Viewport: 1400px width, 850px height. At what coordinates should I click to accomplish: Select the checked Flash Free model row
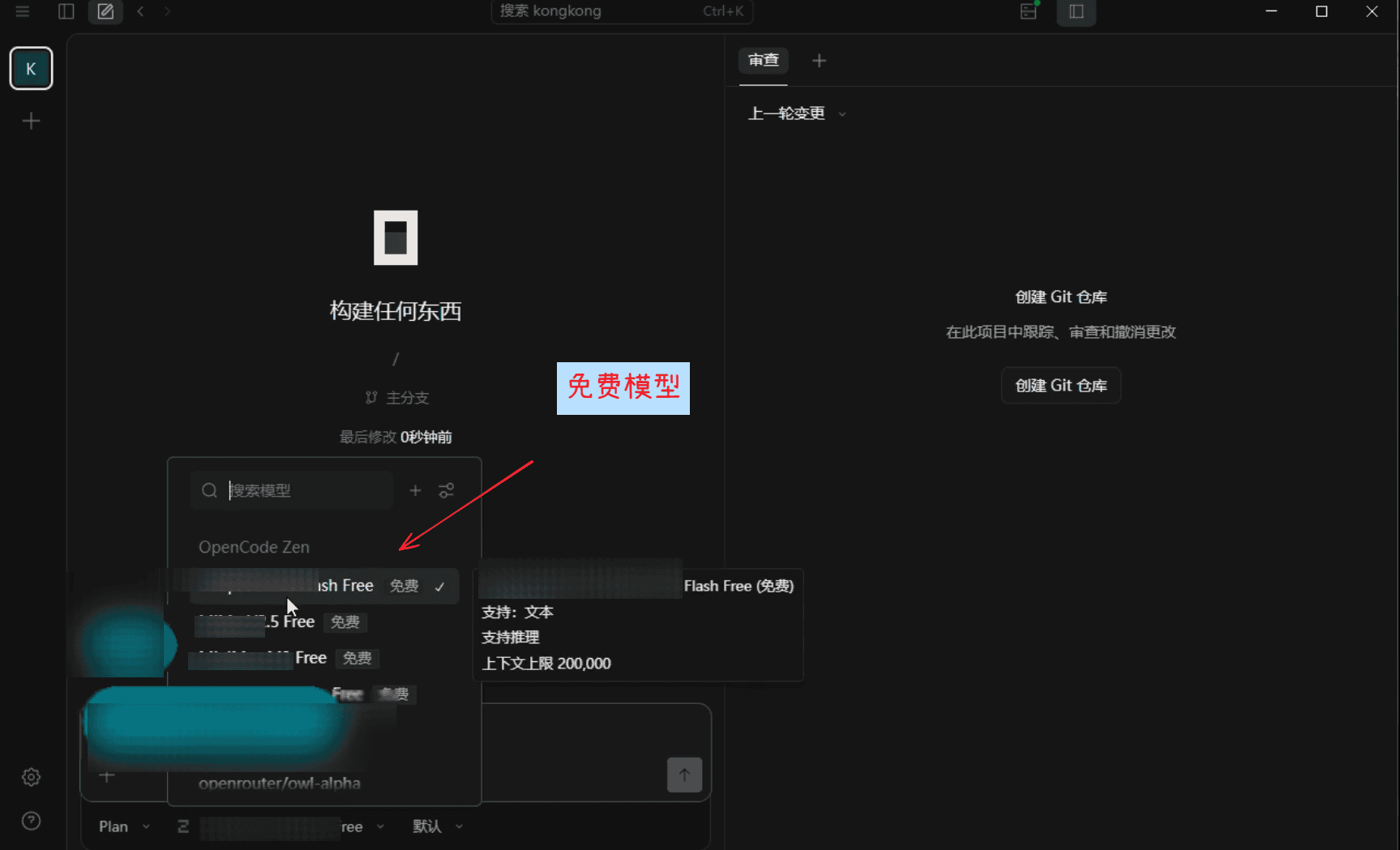(x=324, y=586)
